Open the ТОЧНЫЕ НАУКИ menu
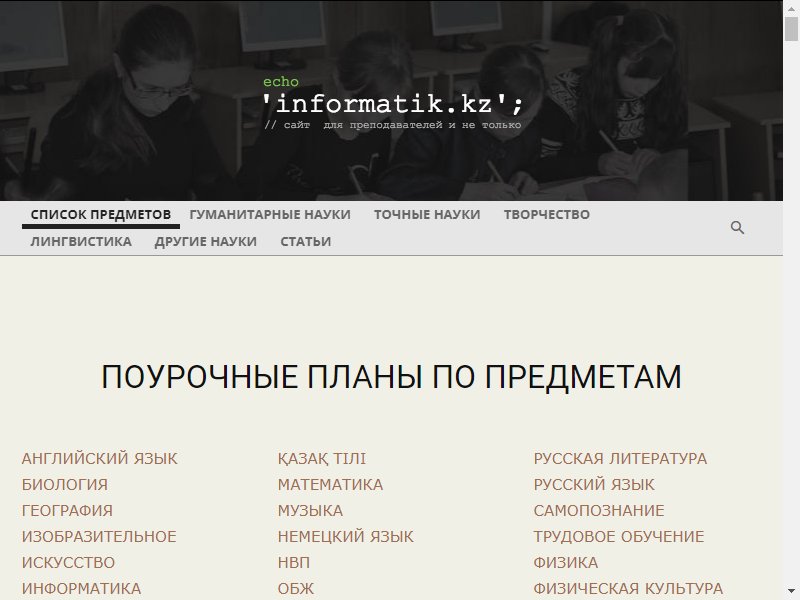The height and width of the screenshot is (600, 800). pyautogui.click(x=427, y=215)
